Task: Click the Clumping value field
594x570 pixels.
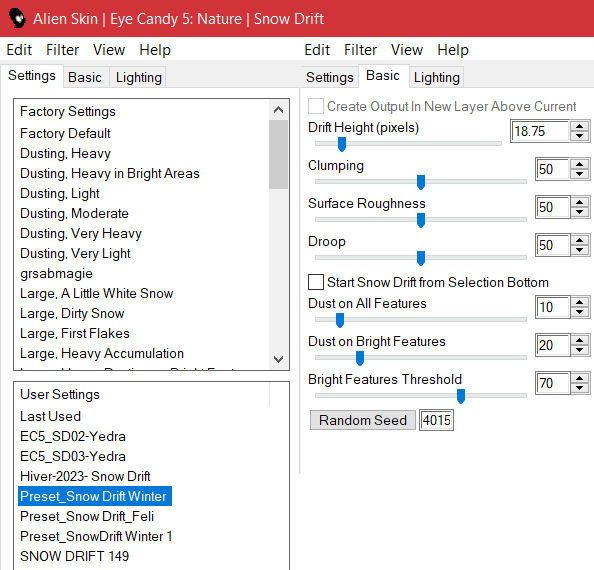Action: tap(552, 169)
